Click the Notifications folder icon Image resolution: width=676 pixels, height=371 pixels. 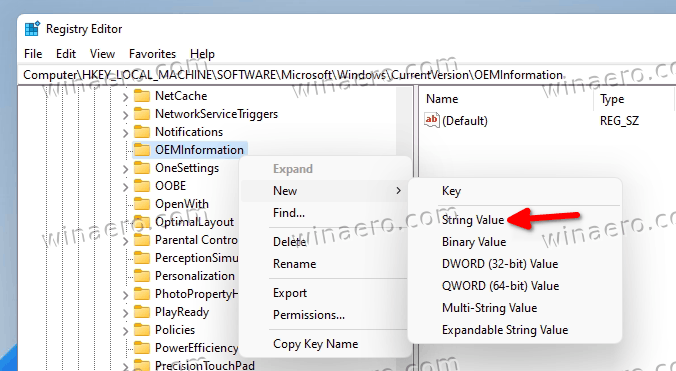[x=141, y=132]
